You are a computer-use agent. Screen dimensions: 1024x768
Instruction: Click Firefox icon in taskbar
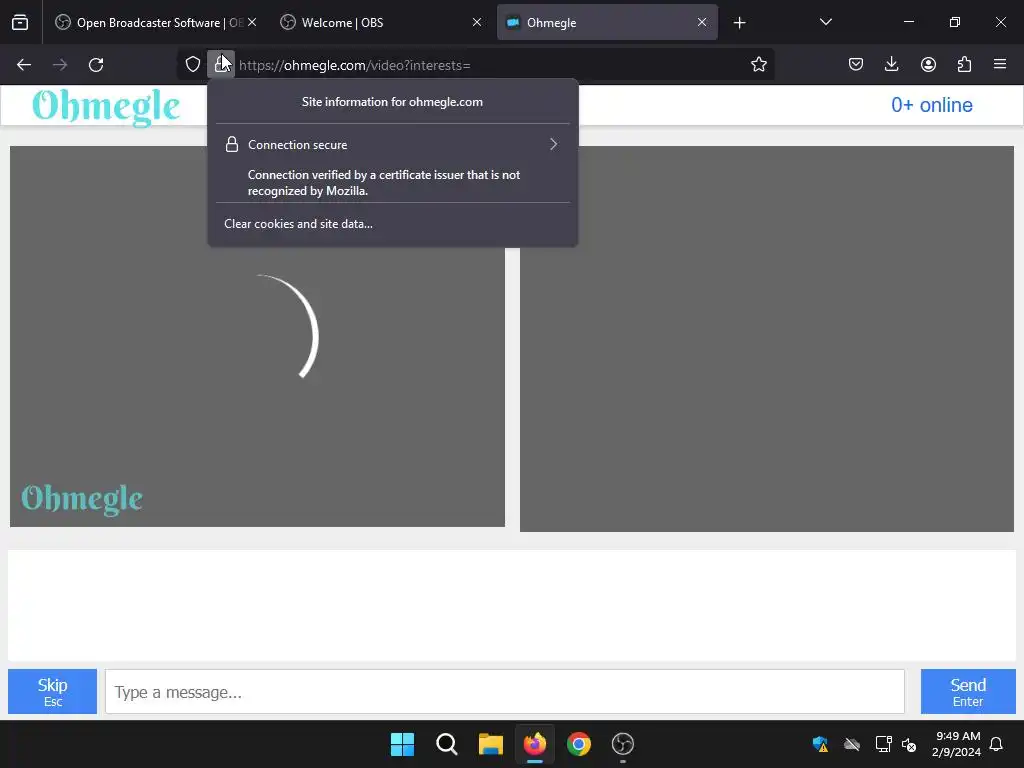535,744
